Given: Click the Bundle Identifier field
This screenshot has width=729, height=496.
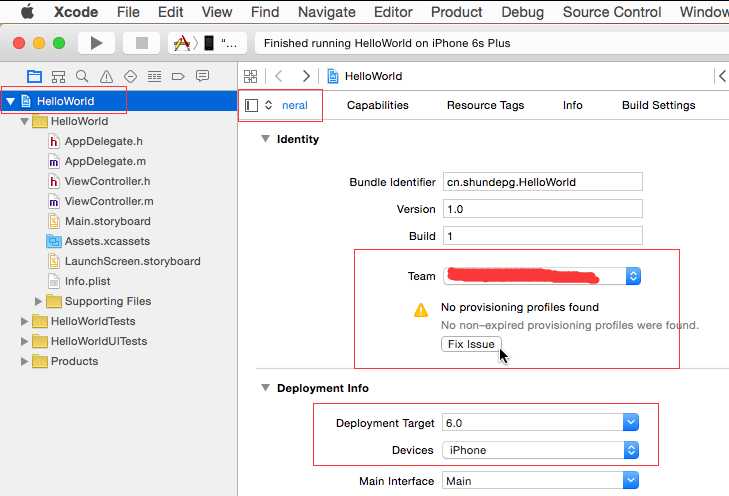Looking at the screenshot, I should [x=543, y=182].
